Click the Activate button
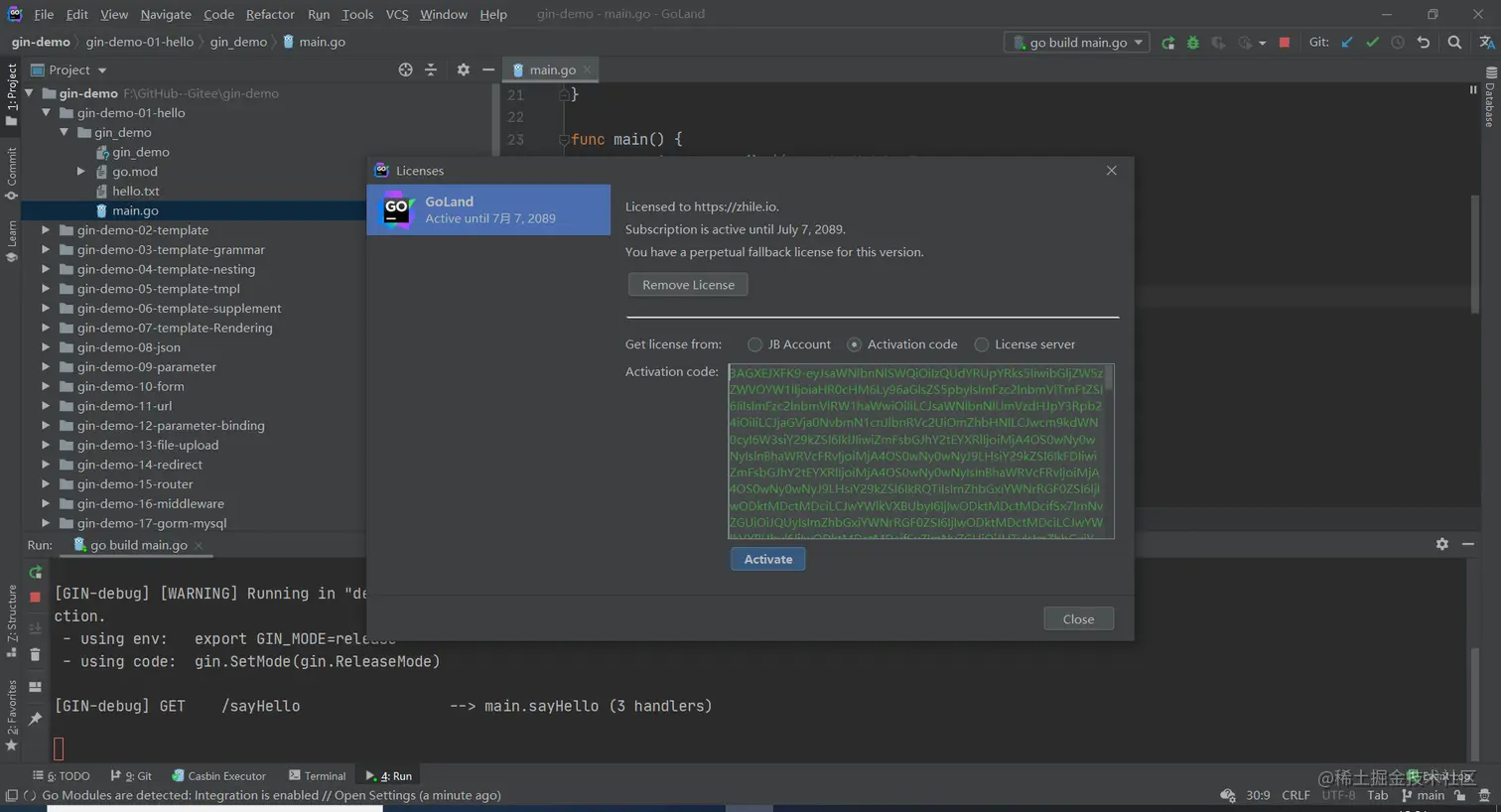Viewport: 1501px width, 812px height. (x=768, y=559)
